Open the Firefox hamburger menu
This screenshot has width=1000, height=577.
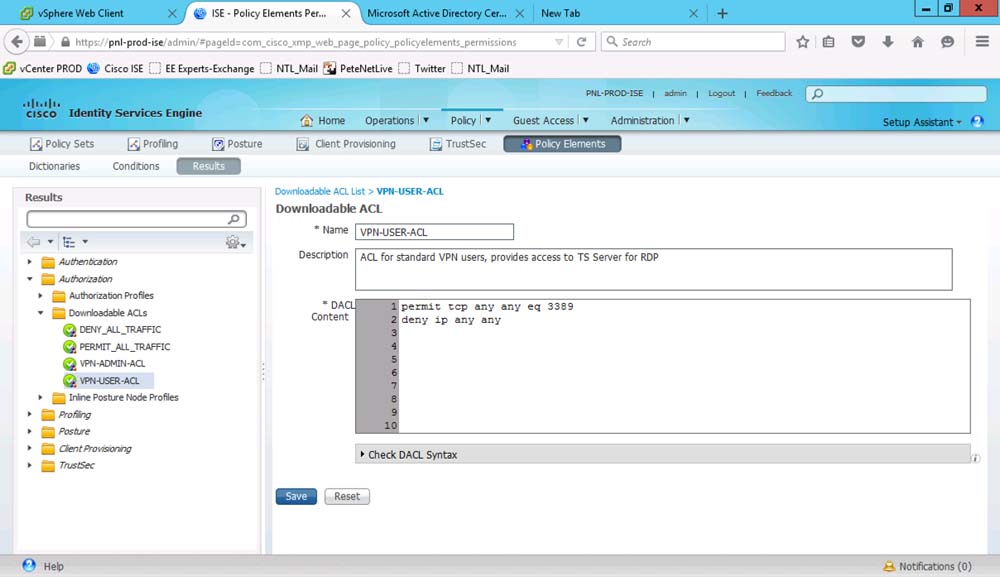[982, 42]
